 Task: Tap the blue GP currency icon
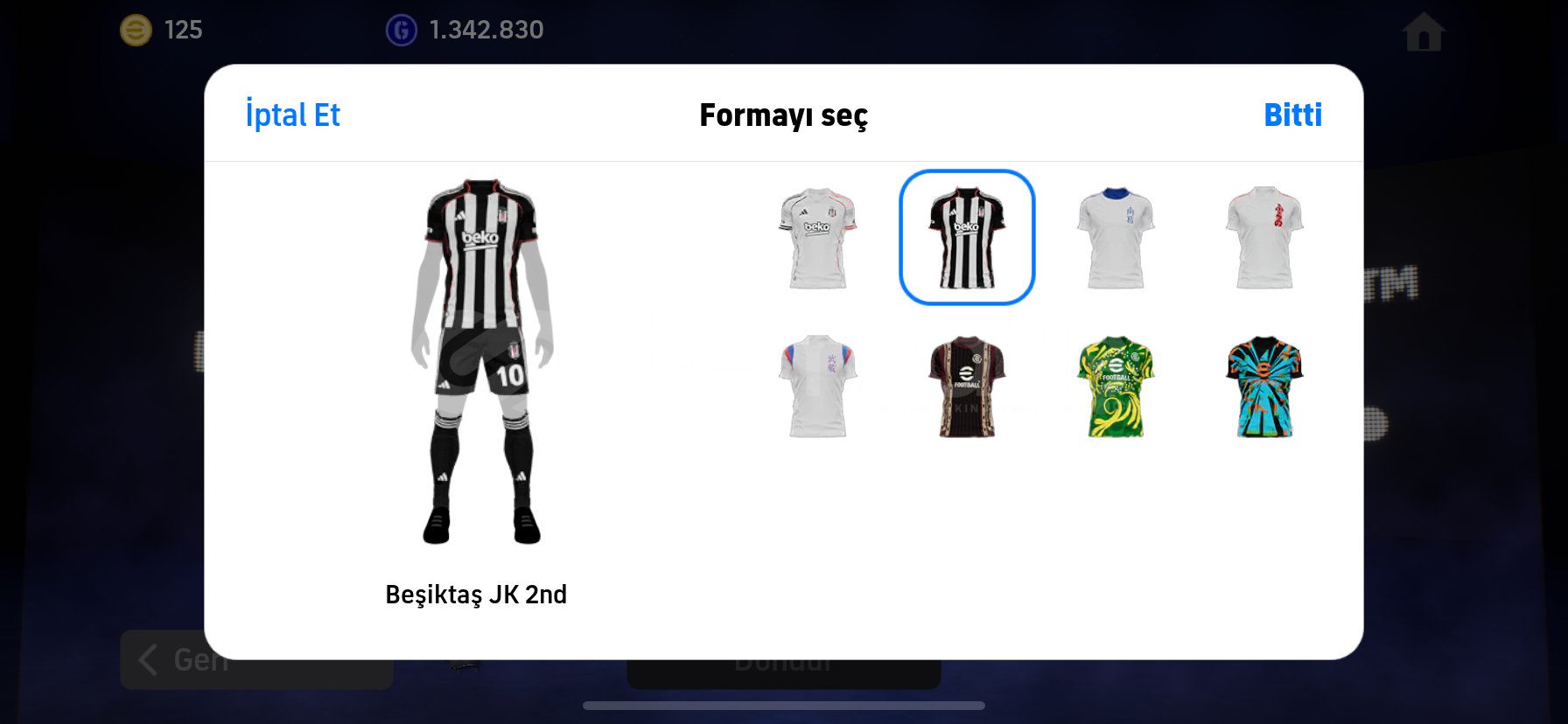(x=402, y=31)
